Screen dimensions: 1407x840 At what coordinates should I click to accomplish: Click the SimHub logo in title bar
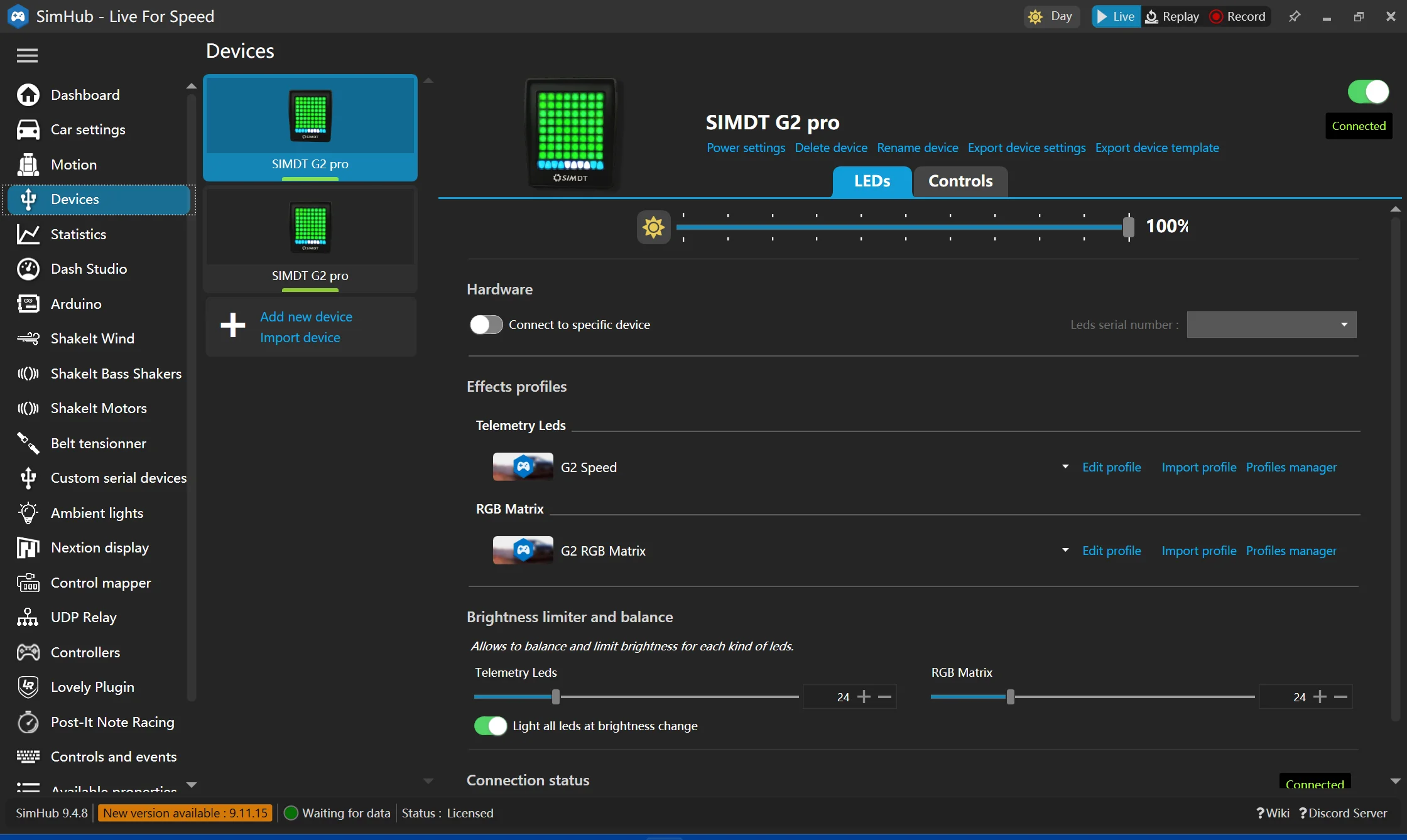coord(18,16)
